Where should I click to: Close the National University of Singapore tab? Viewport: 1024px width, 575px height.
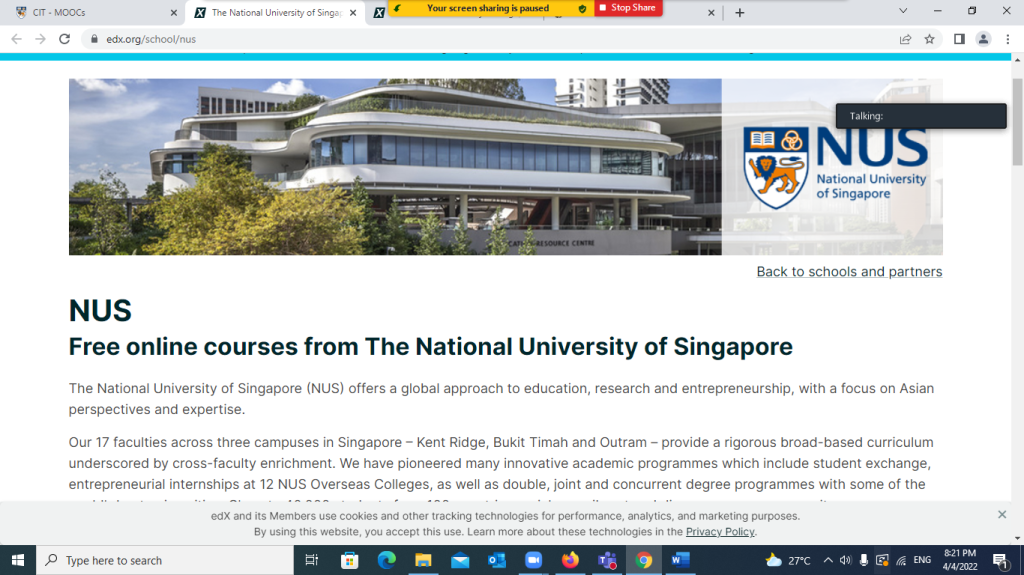[x=353, y=12]
